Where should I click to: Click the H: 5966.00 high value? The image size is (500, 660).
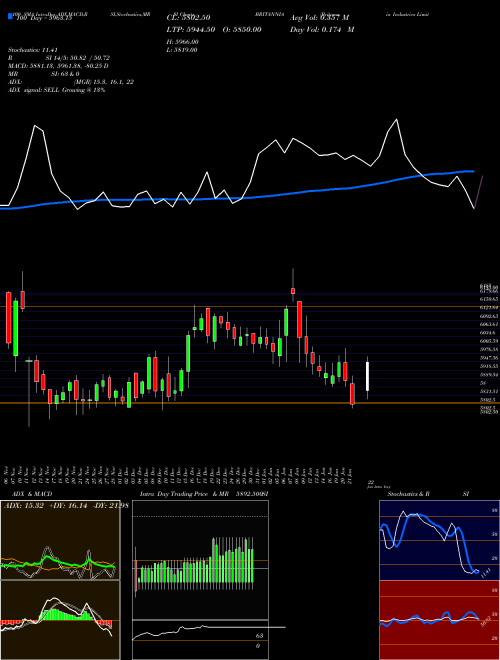[x=183, y=42]
